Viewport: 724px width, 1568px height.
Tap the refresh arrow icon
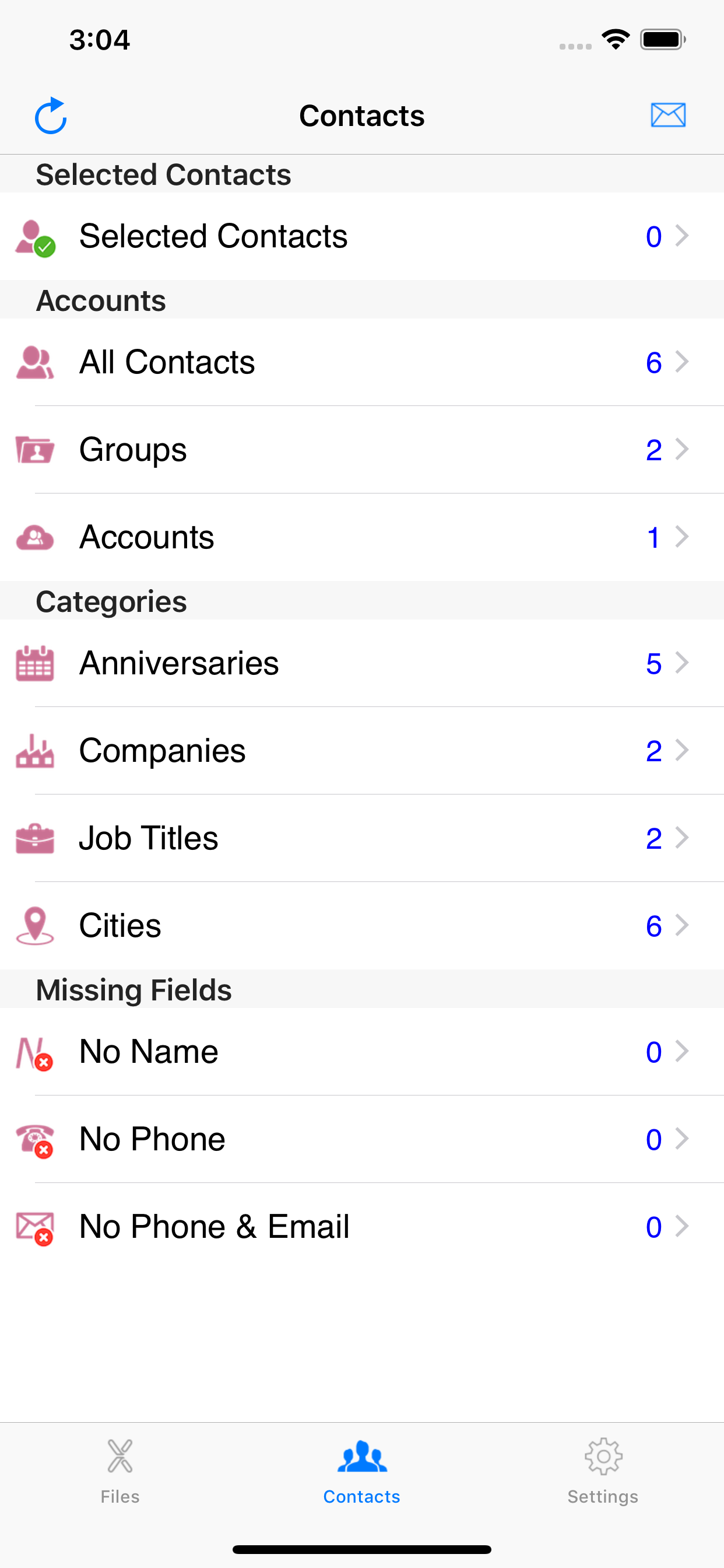(51, 116)
